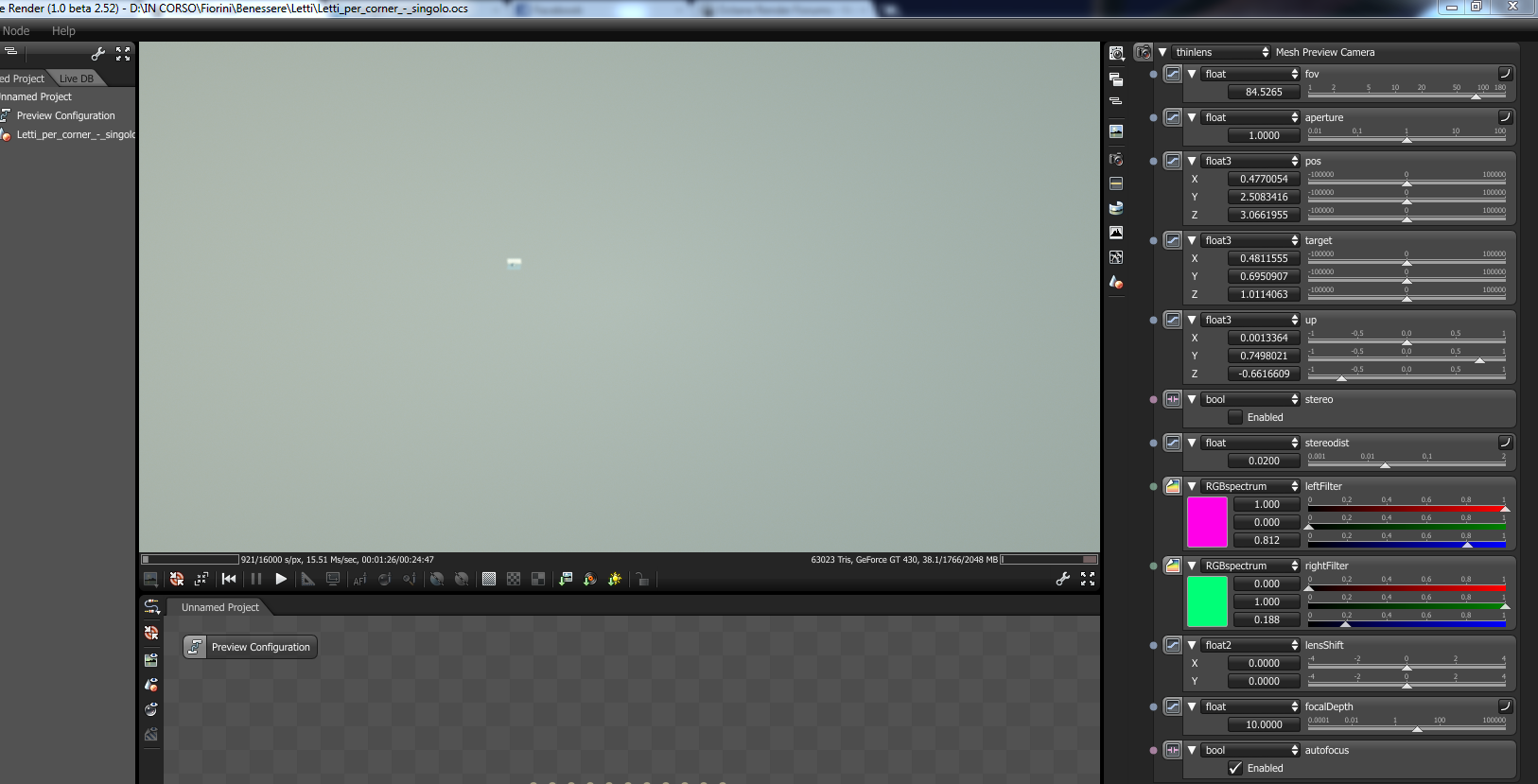The image size is (1538, 784).
Task: Click the fit-to-viewport arrows icon in render toolbar
Action: point(201,579)
